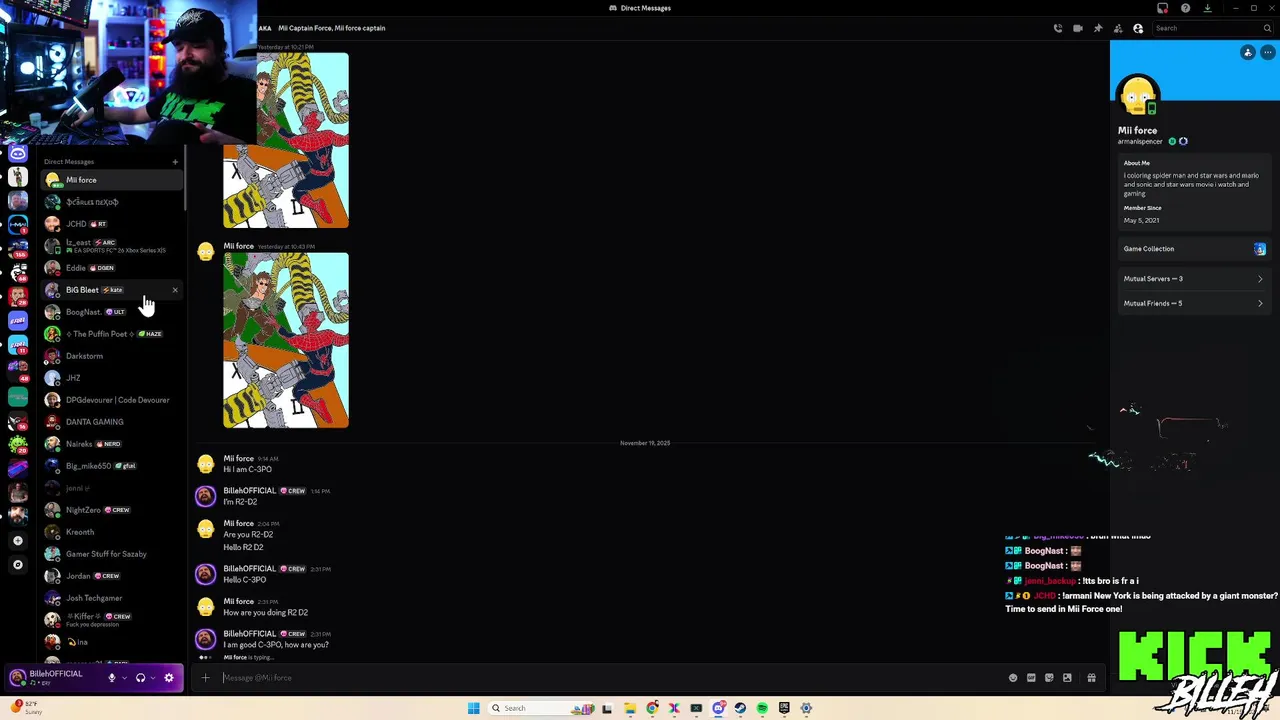Screen dimensions: 1280x720
Task: Open the Discord inbox icon
Action: 1163,8
